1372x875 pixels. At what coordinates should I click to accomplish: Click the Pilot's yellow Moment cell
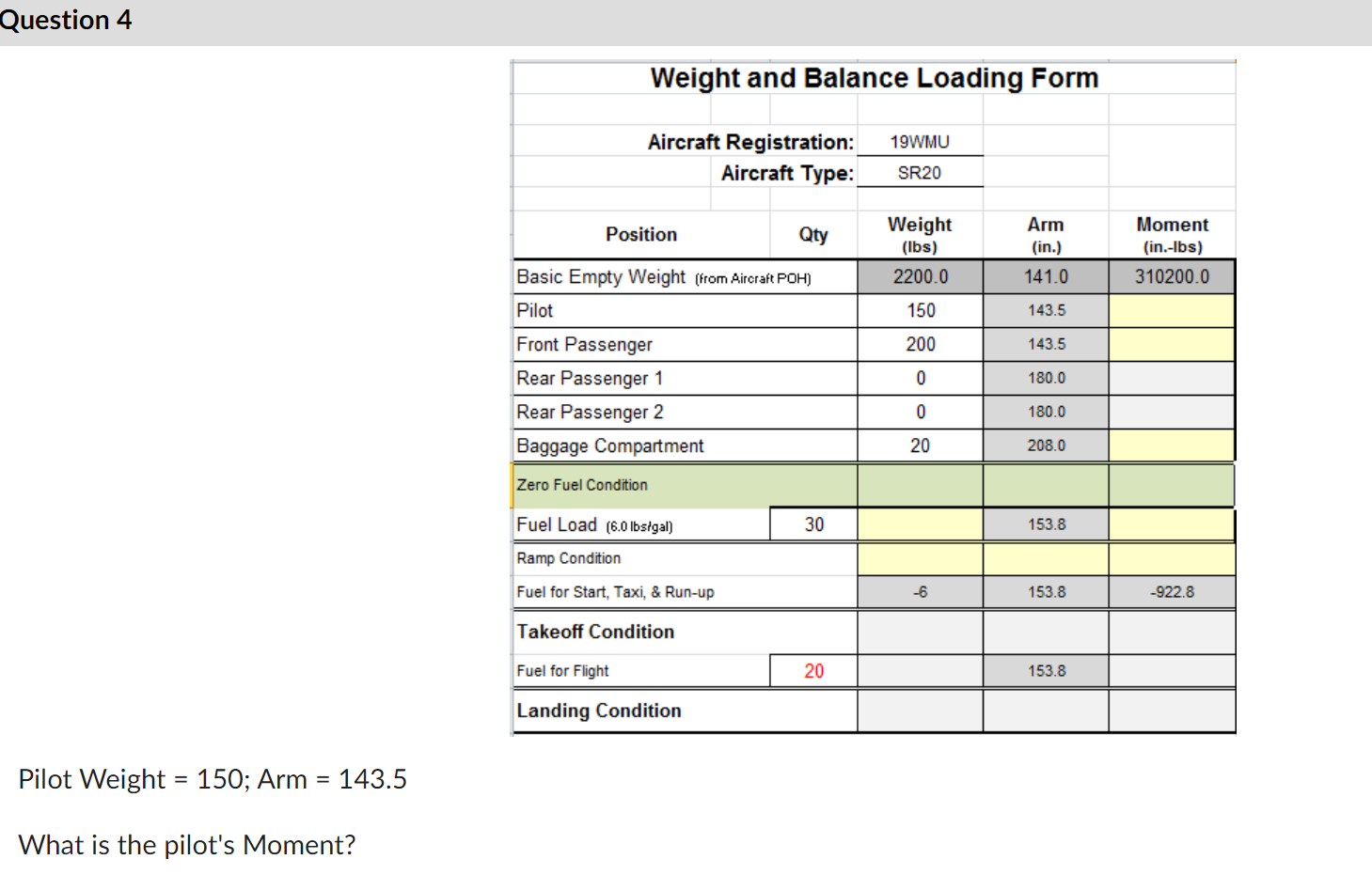pos(1171,310)
